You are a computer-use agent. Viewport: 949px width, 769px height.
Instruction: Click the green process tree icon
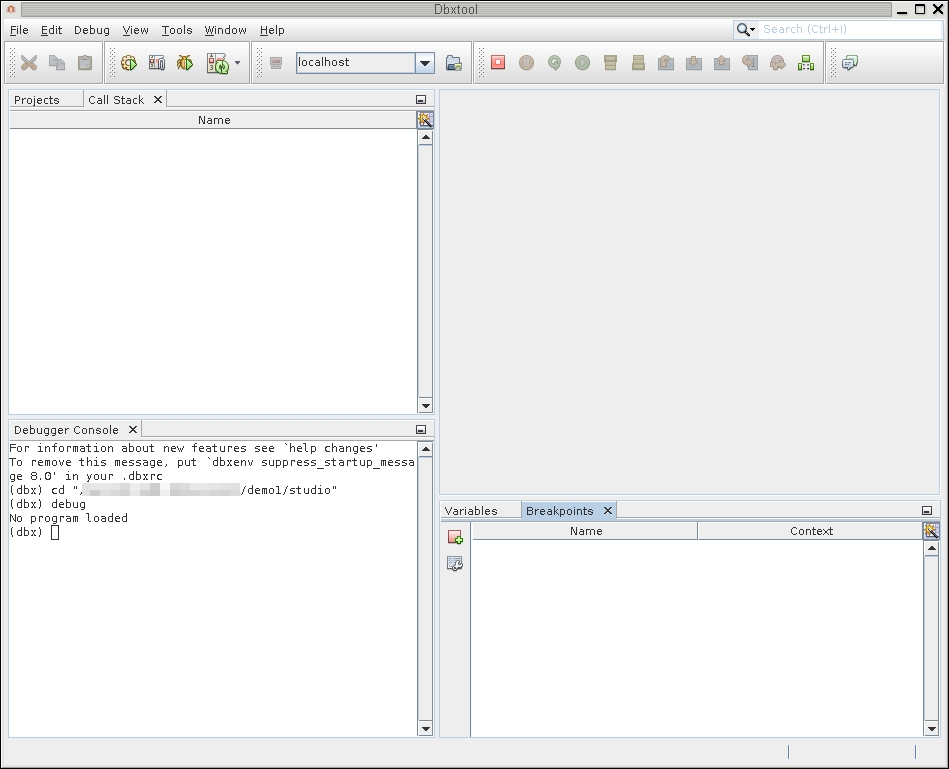coord(806,62)
